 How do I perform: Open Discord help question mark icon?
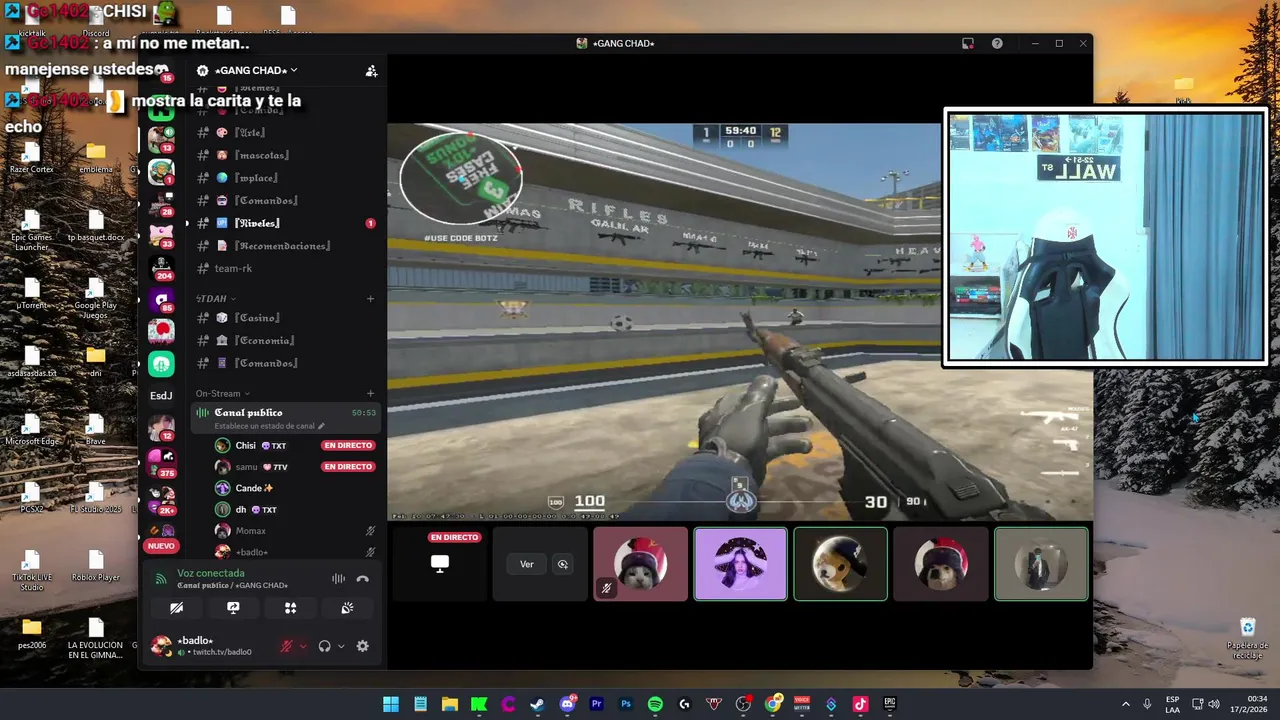pyautogui.click(x=997, y=44)
